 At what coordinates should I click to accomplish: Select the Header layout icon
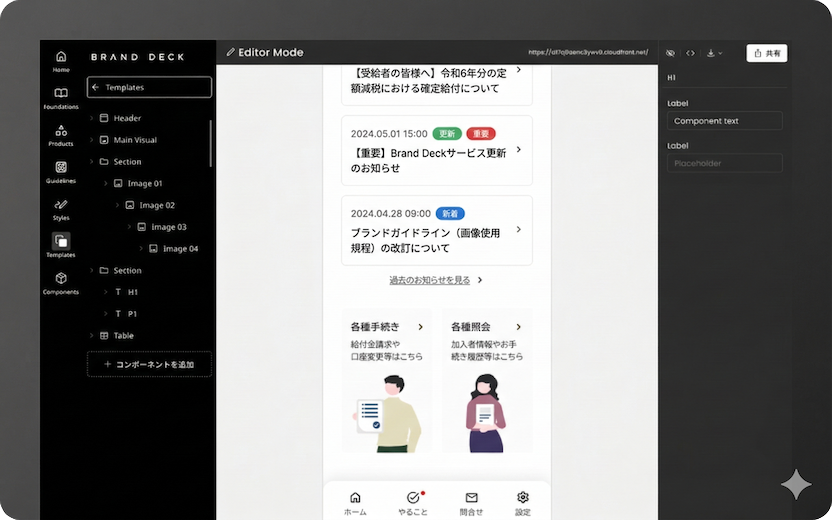[x=104, y=118]
